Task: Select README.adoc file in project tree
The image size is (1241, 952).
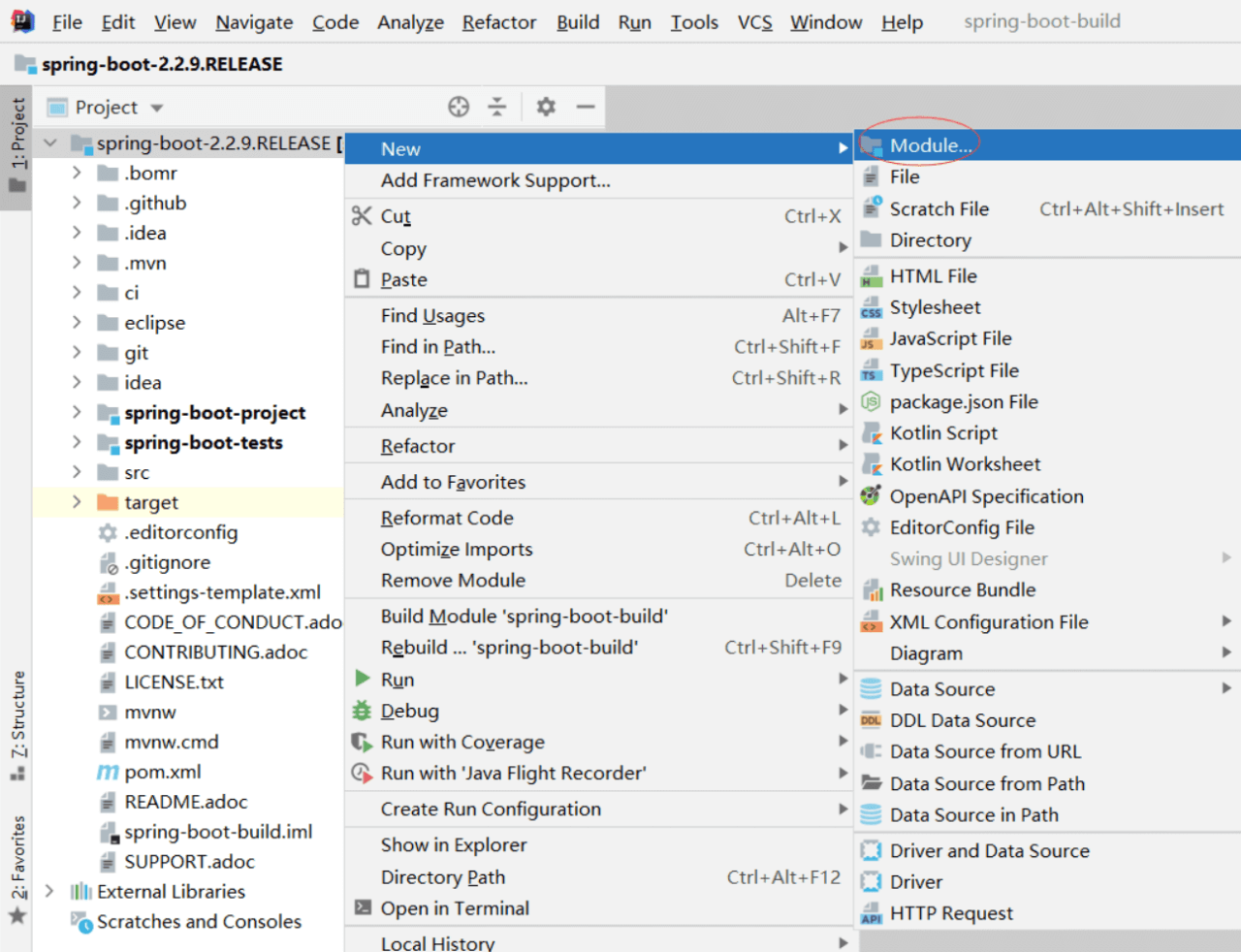Action: coord(185,803)
